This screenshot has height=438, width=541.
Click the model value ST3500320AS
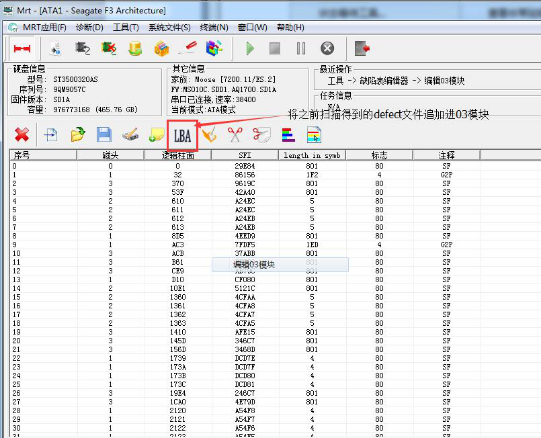pyautogui.click(x=76, y=79)
